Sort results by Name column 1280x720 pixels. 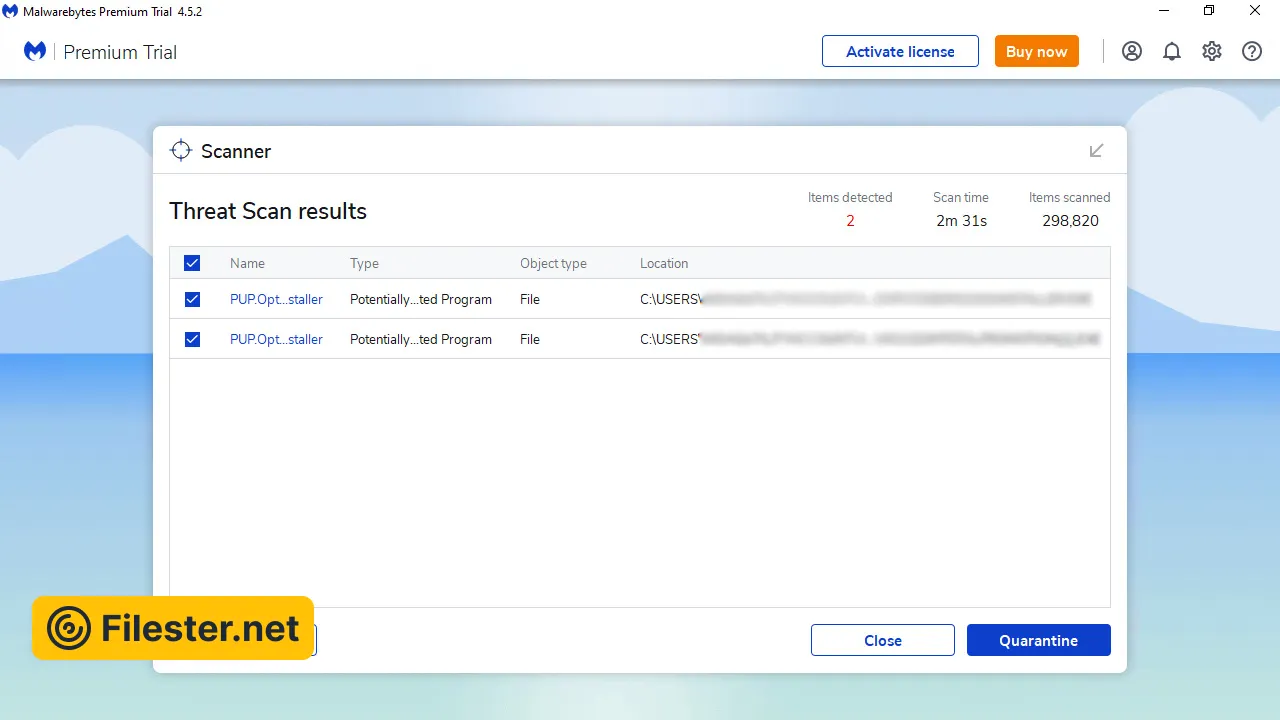pos(247,263)
